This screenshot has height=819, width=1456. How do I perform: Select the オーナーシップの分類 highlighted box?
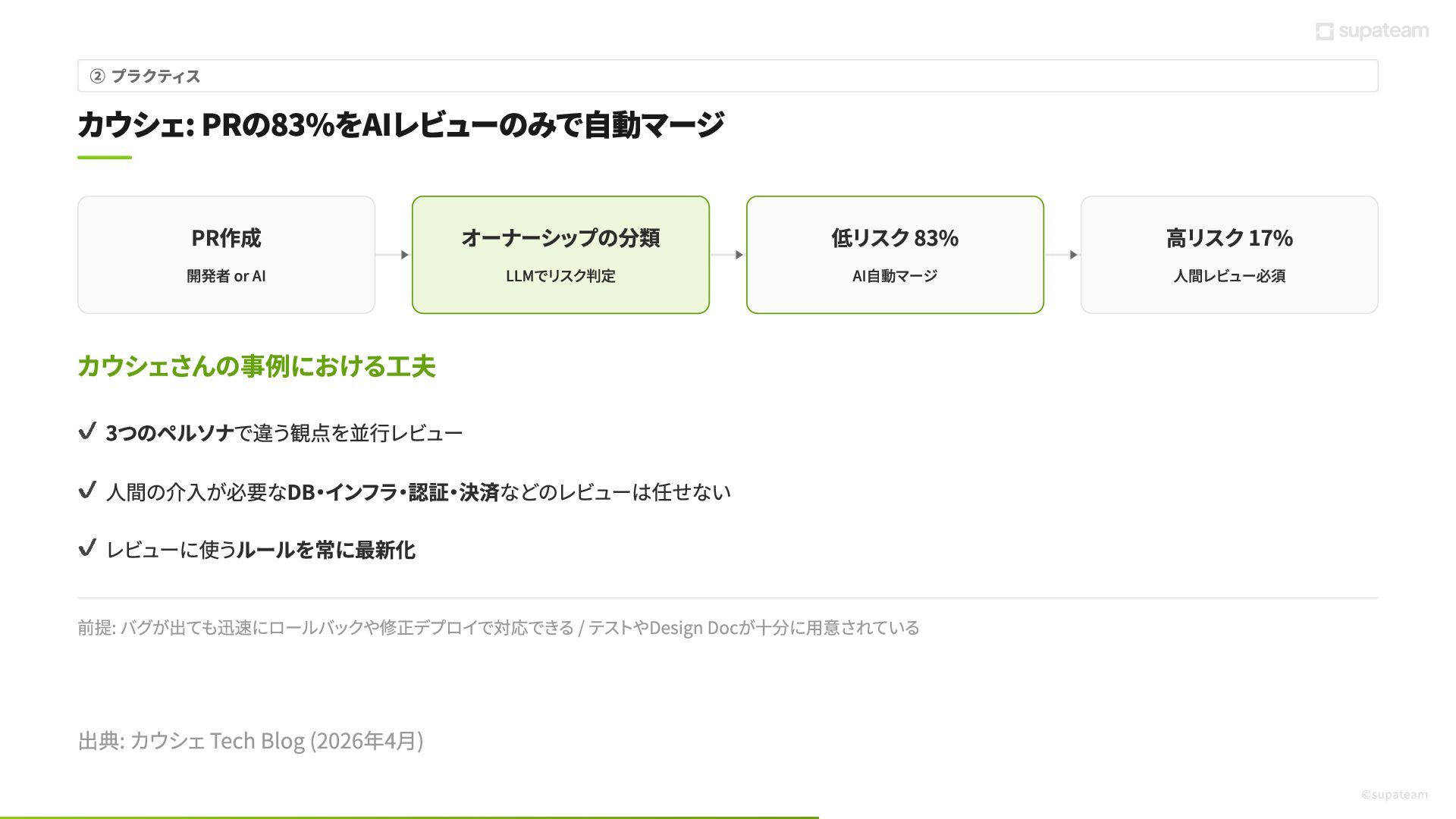(x=560, y=255)
